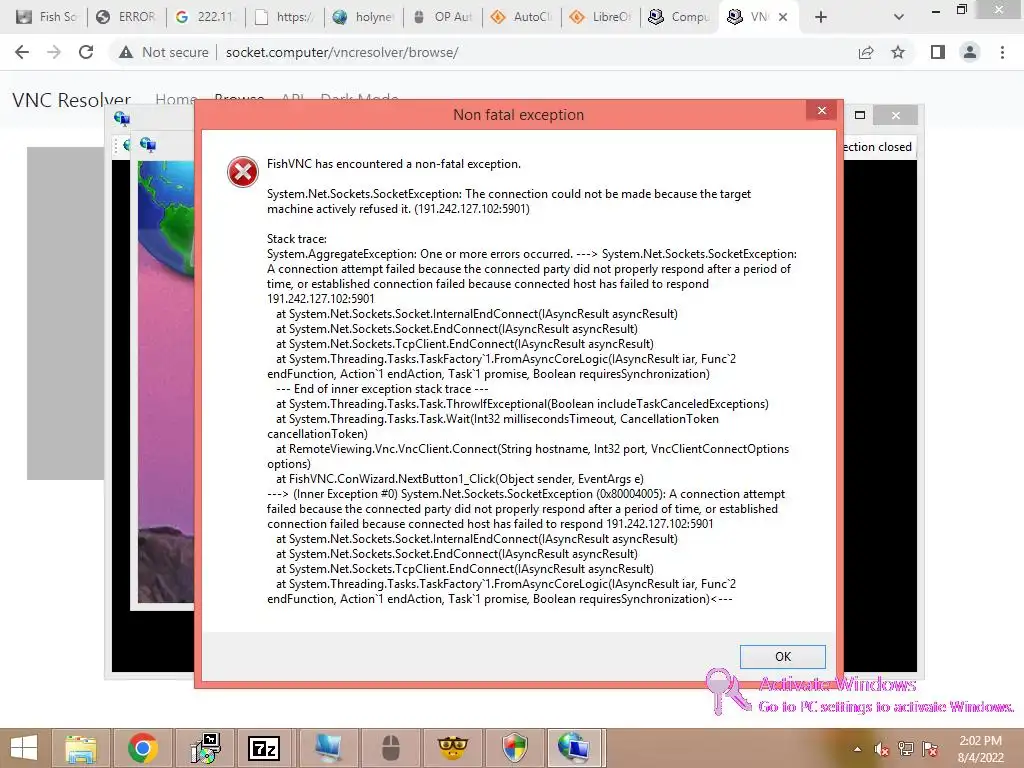Viewport: 1024px width, 768px height.
Task: Switch to the Fish So tab
Action: 47,17
